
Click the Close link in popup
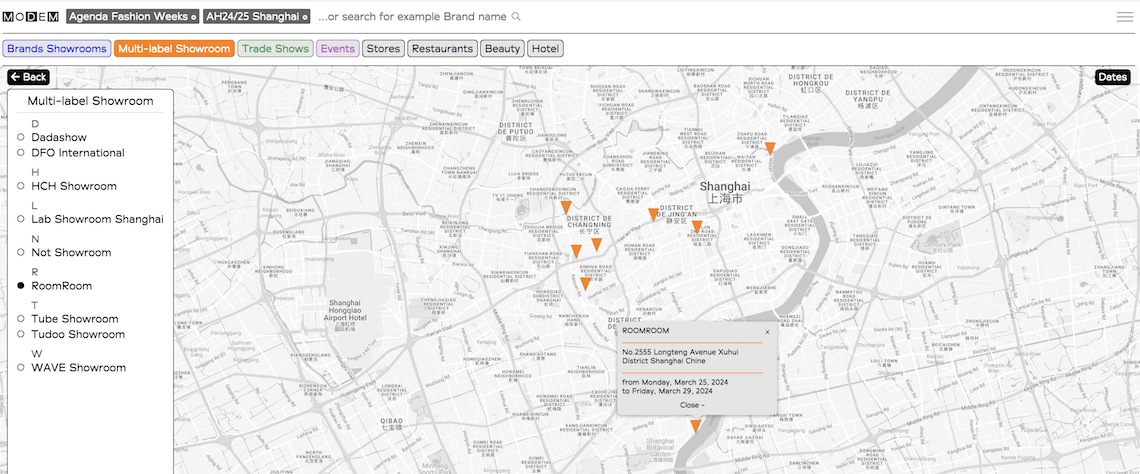(x=691, y=405)
